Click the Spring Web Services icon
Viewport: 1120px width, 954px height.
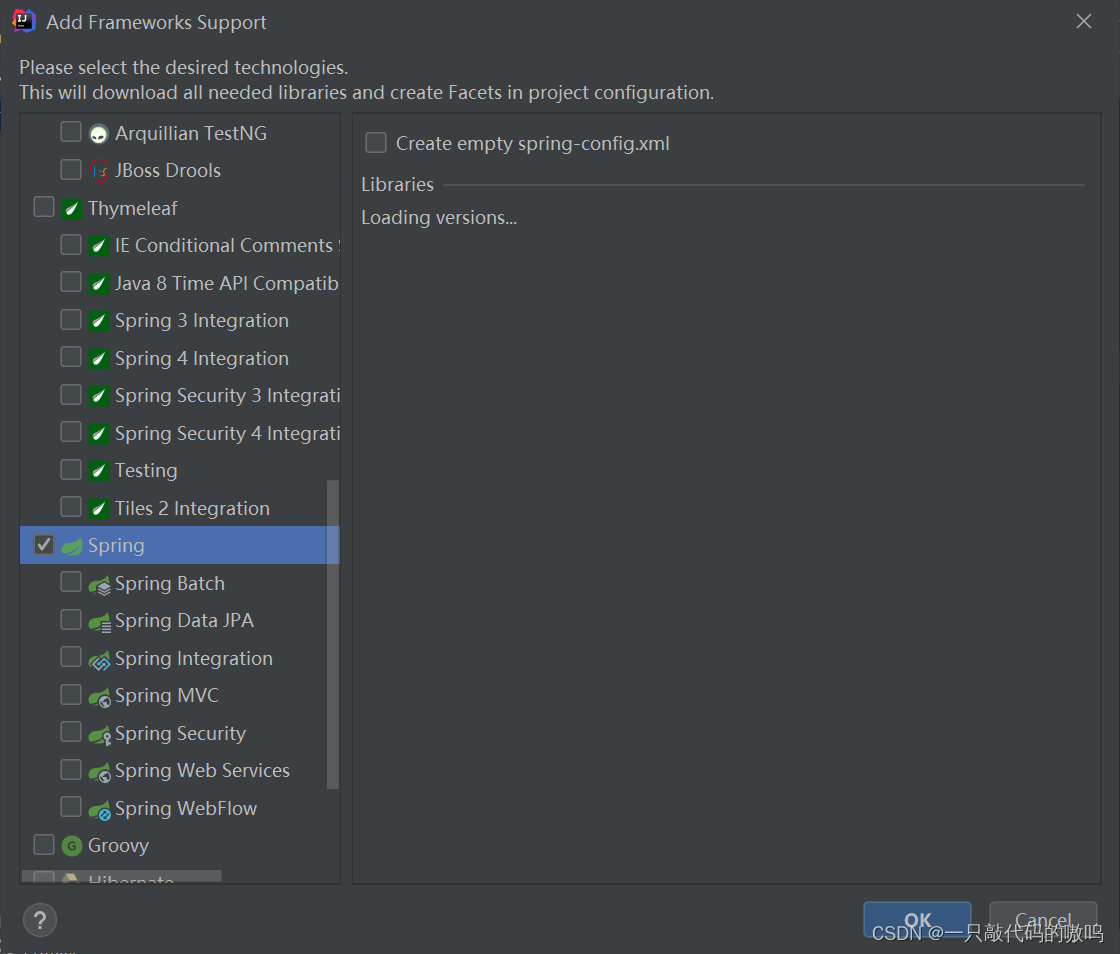pos(99,772)
